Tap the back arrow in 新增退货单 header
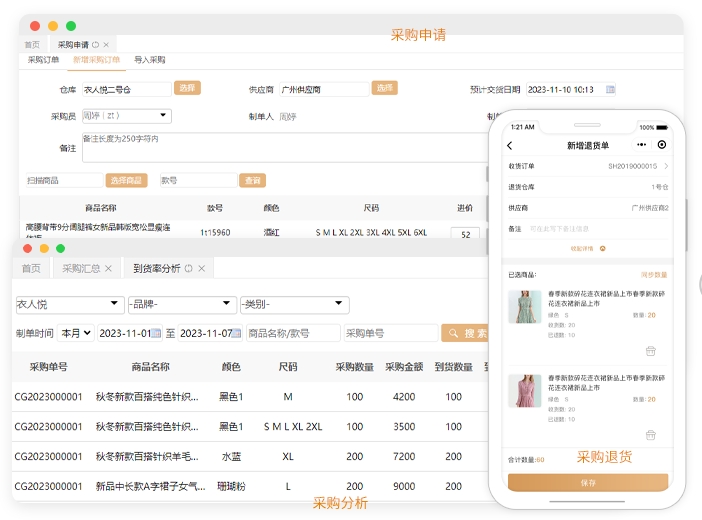The width and height of the screenshot is (702, 520). pos(509,145)
